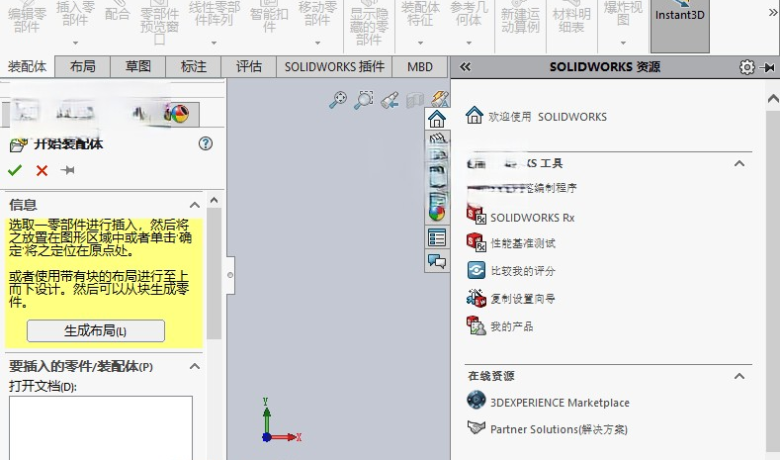Switch to the 装配体 ribbon tab
780x460 pixels.
coord(27,67)
